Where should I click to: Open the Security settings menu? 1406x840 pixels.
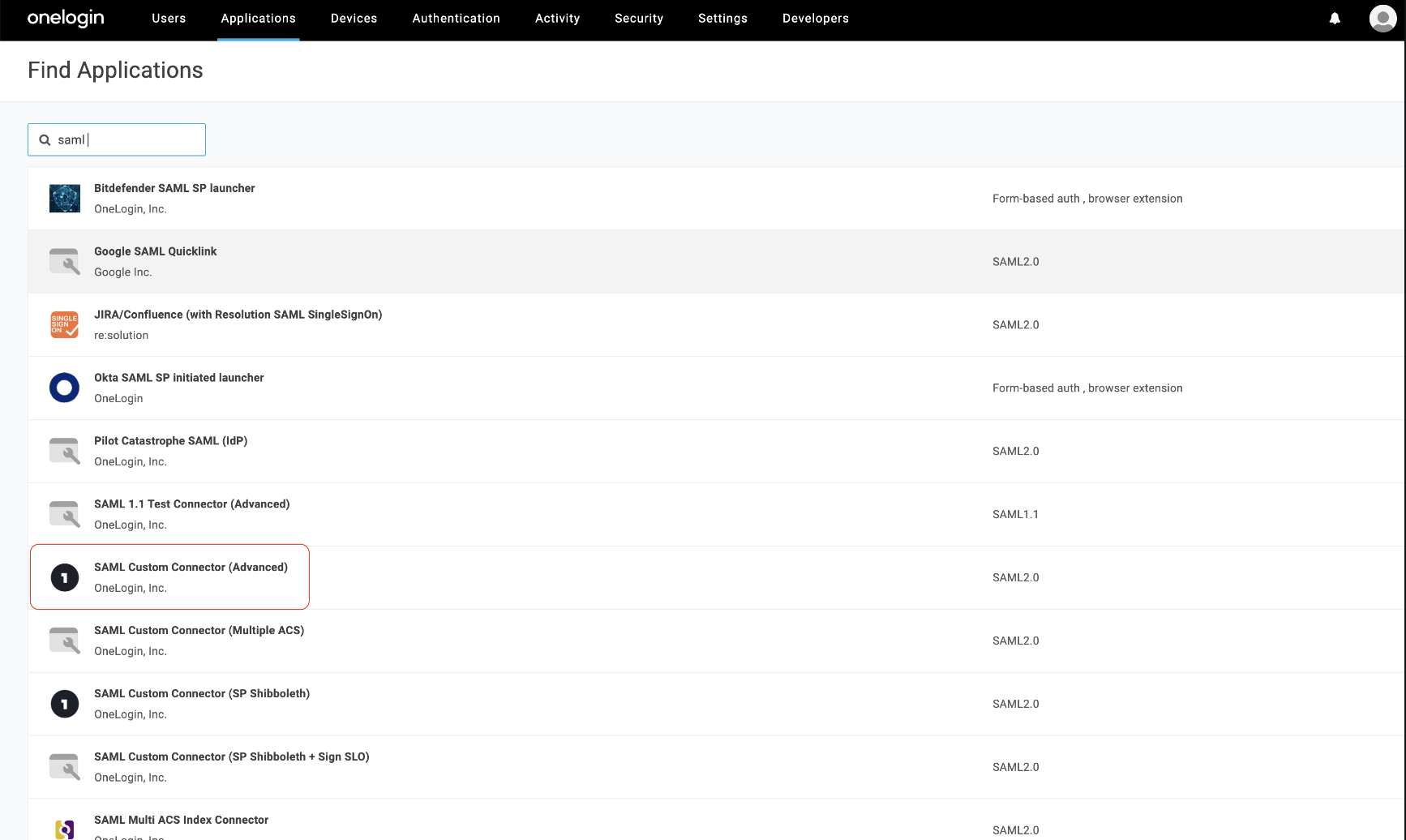click(639, 18)
